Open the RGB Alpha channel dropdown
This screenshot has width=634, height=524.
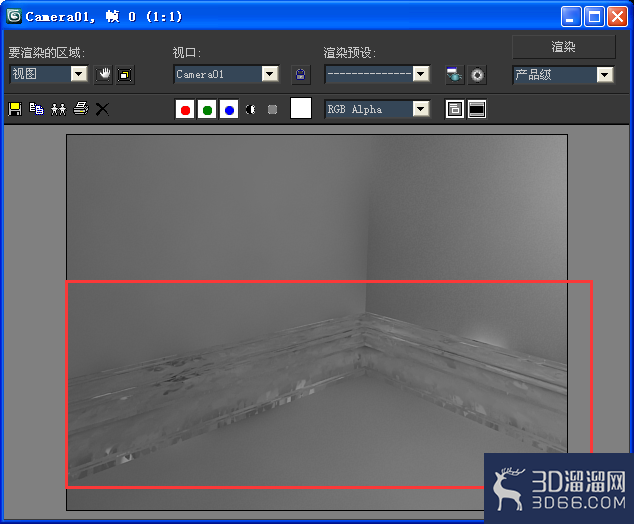(377, 109)
